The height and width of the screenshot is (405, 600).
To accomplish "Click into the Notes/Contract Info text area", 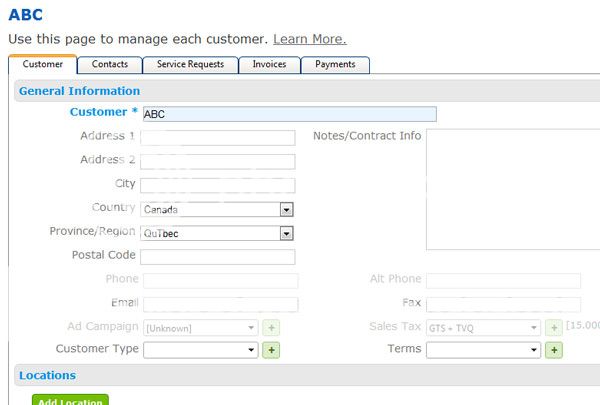I will [512, 188].
